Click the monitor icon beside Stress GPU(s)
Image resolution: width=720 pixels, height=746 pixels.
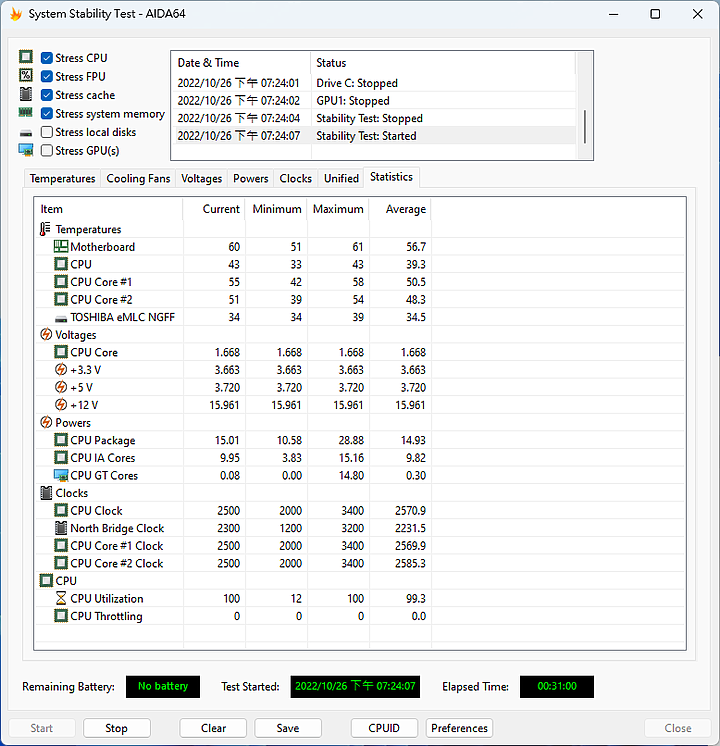point(26,150)
